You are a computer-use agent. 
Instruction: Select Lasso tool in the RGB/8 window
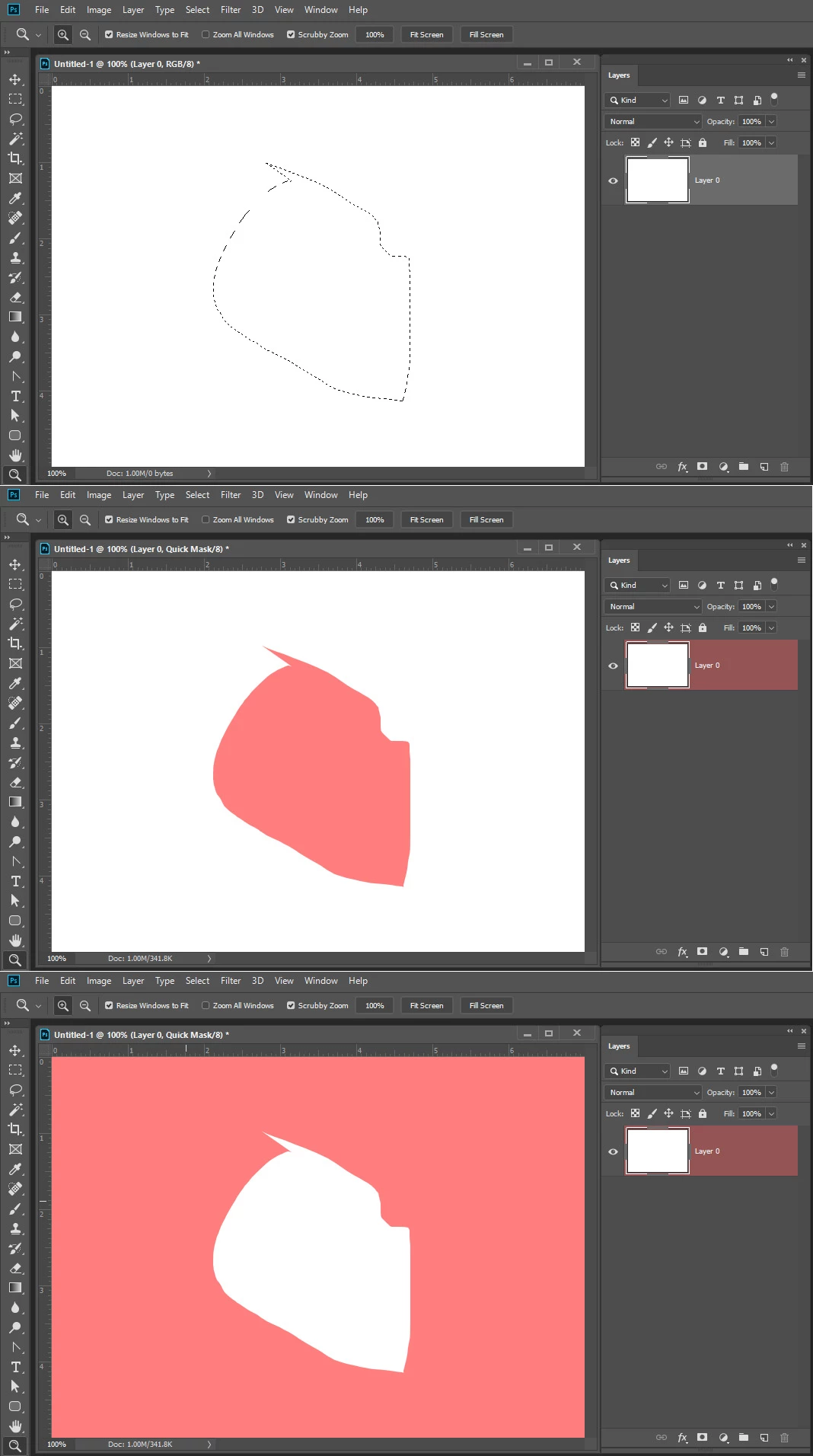(15, 119)
